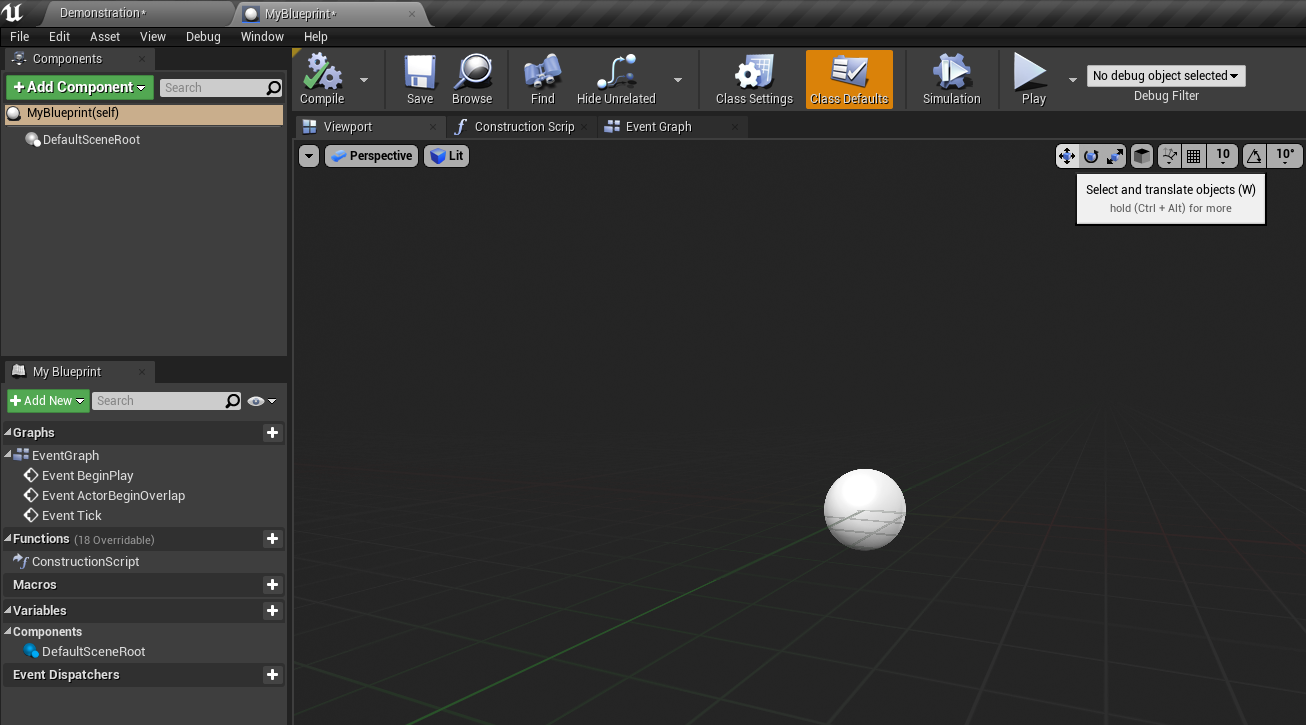Open the debug object selector dropdown
1306x725 pixels.
coord(1166,76)
